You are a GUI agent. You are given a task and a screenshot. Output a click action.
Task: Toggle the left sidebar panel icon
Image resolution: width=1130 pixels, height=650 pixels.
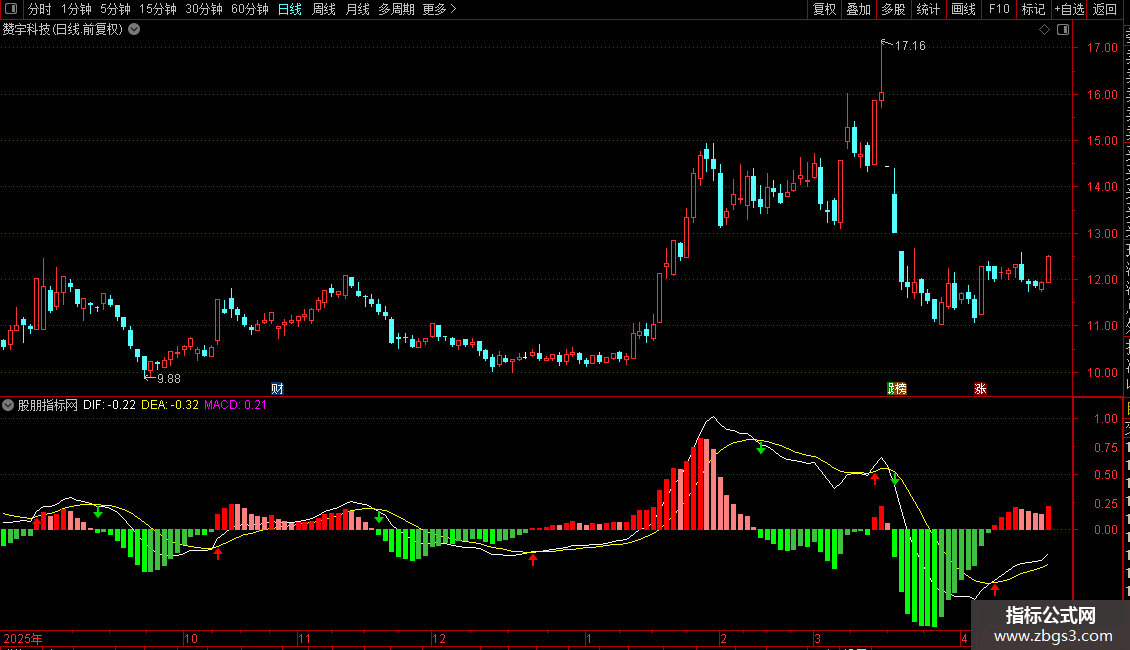(x=11, y=9)
